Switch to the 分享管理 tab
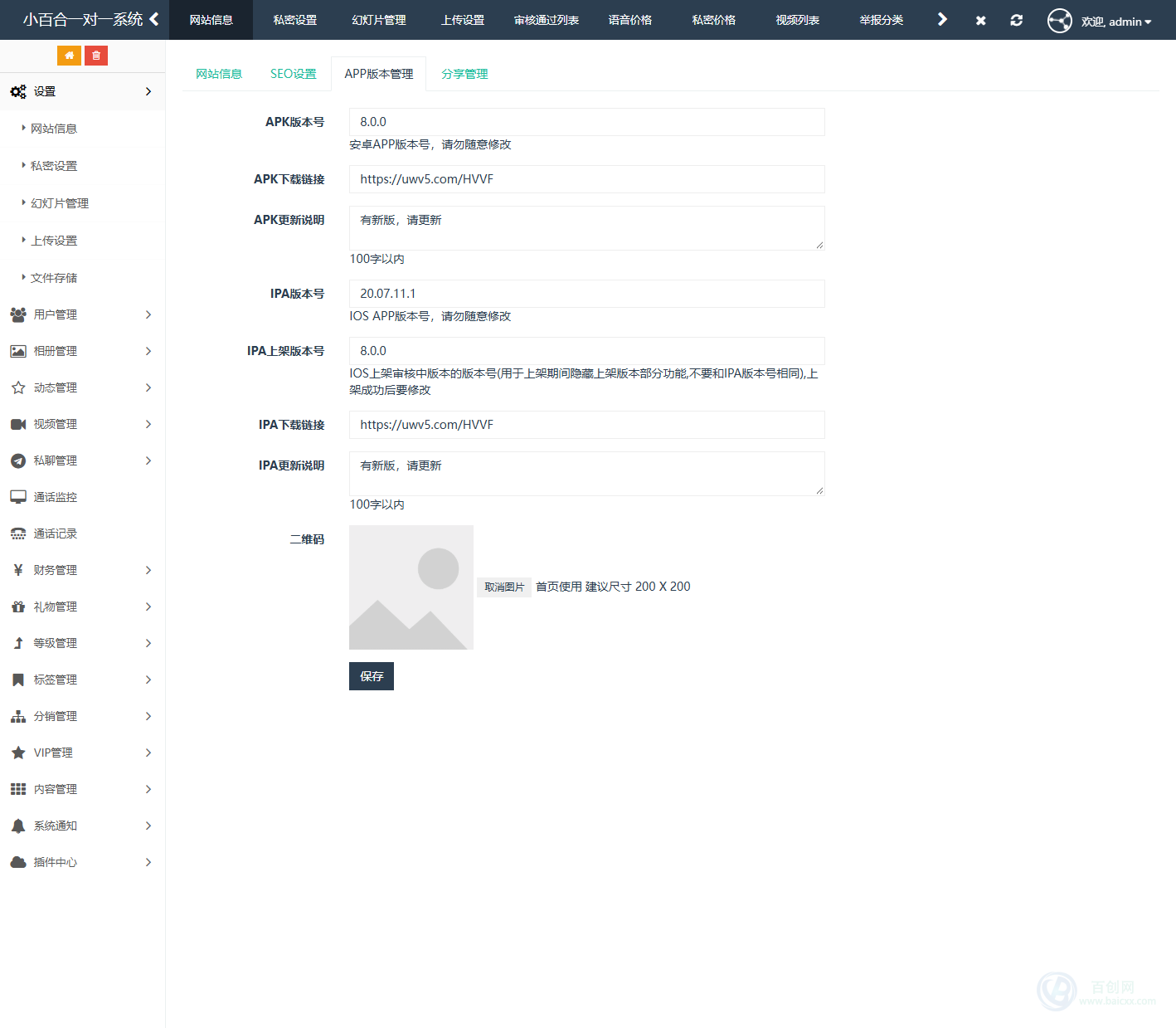Image resolution: width=1176 pixels, height=1028 pixels. (464, 74)
